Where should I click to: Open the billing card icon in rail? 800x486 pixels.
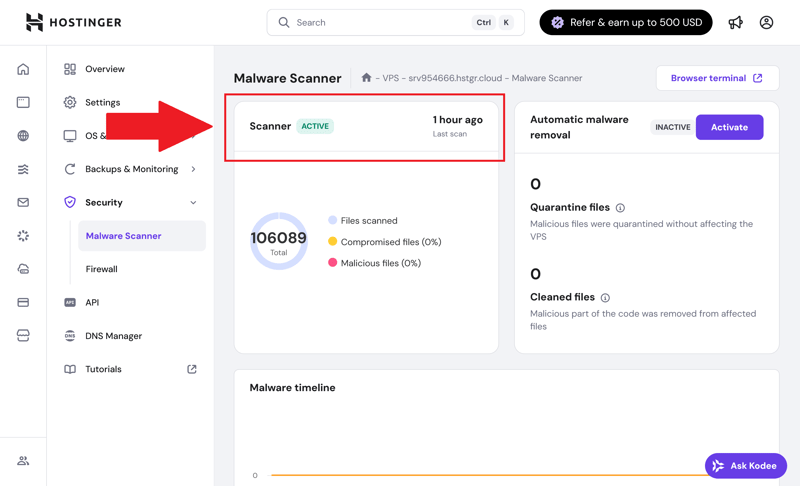point(23,302)
